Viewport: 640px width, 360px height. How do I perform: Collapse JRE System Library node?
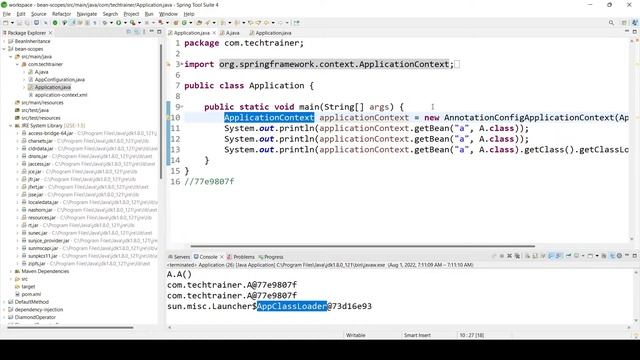tap(11, 126)
